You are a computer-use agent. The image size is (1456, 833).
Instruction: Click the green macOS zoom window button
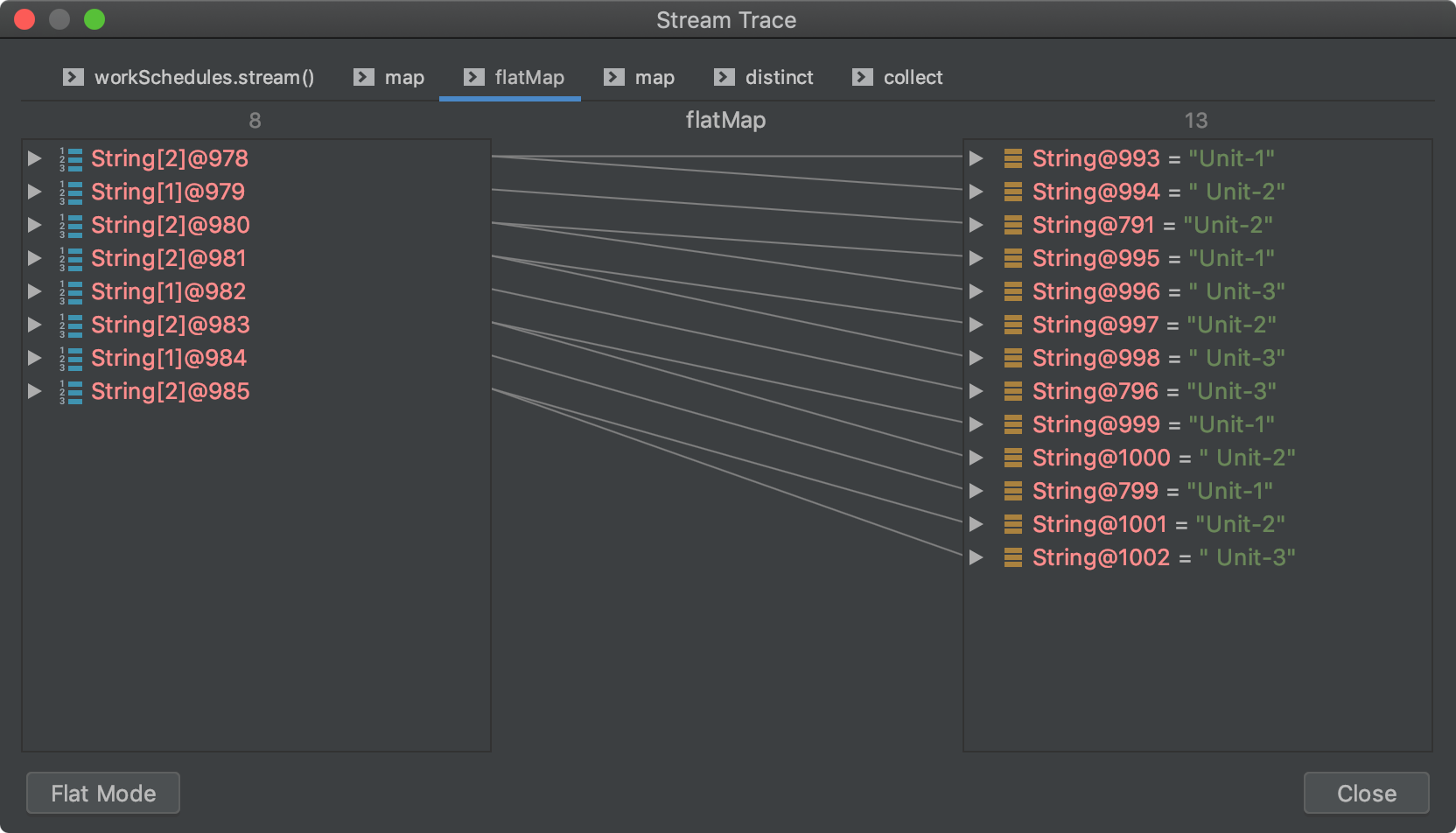[94, 19]
